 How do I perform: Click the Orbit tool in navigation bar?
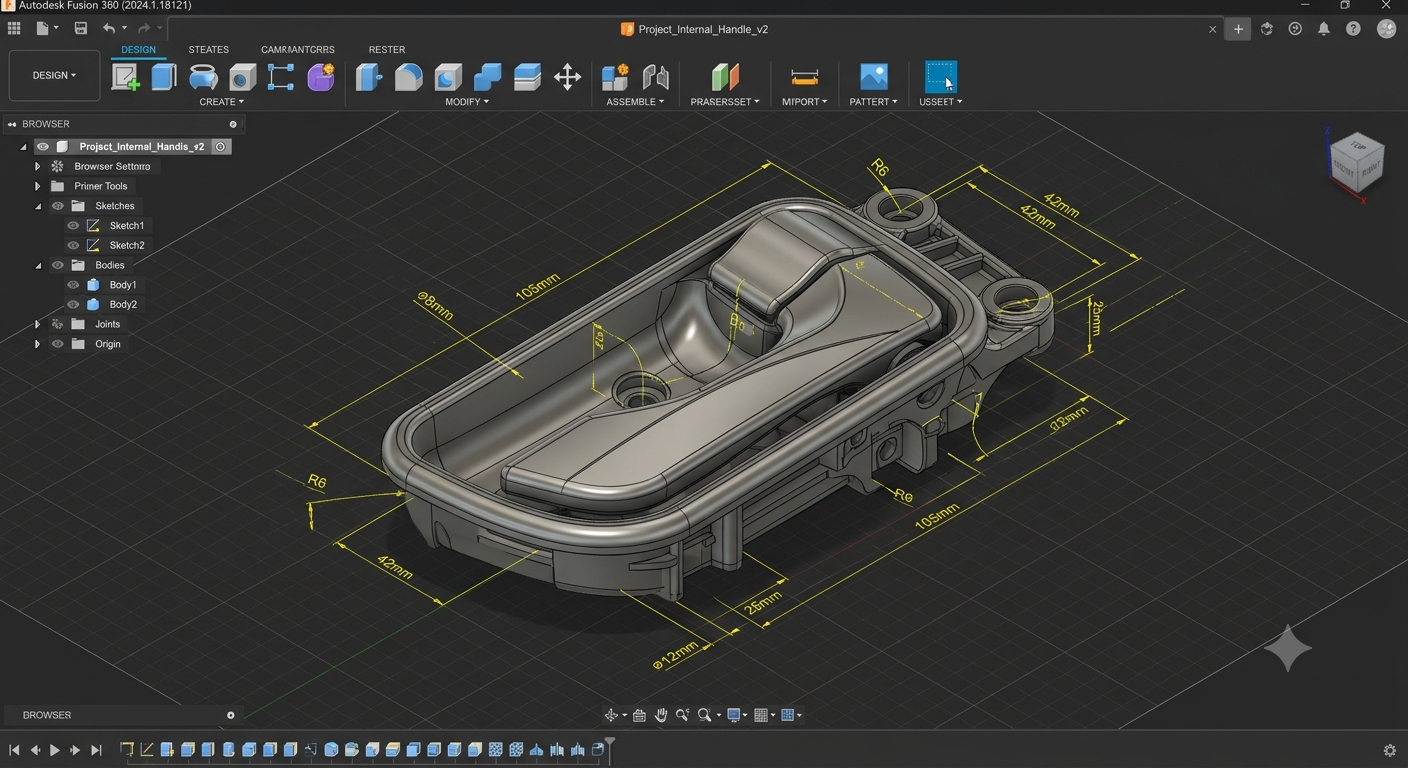tap(611, 715)
